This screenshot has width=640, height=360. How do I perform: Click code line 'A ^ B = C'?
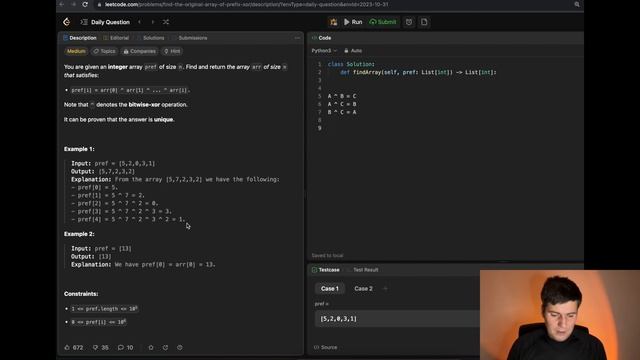pyautogui.click(x=342, y=96)
